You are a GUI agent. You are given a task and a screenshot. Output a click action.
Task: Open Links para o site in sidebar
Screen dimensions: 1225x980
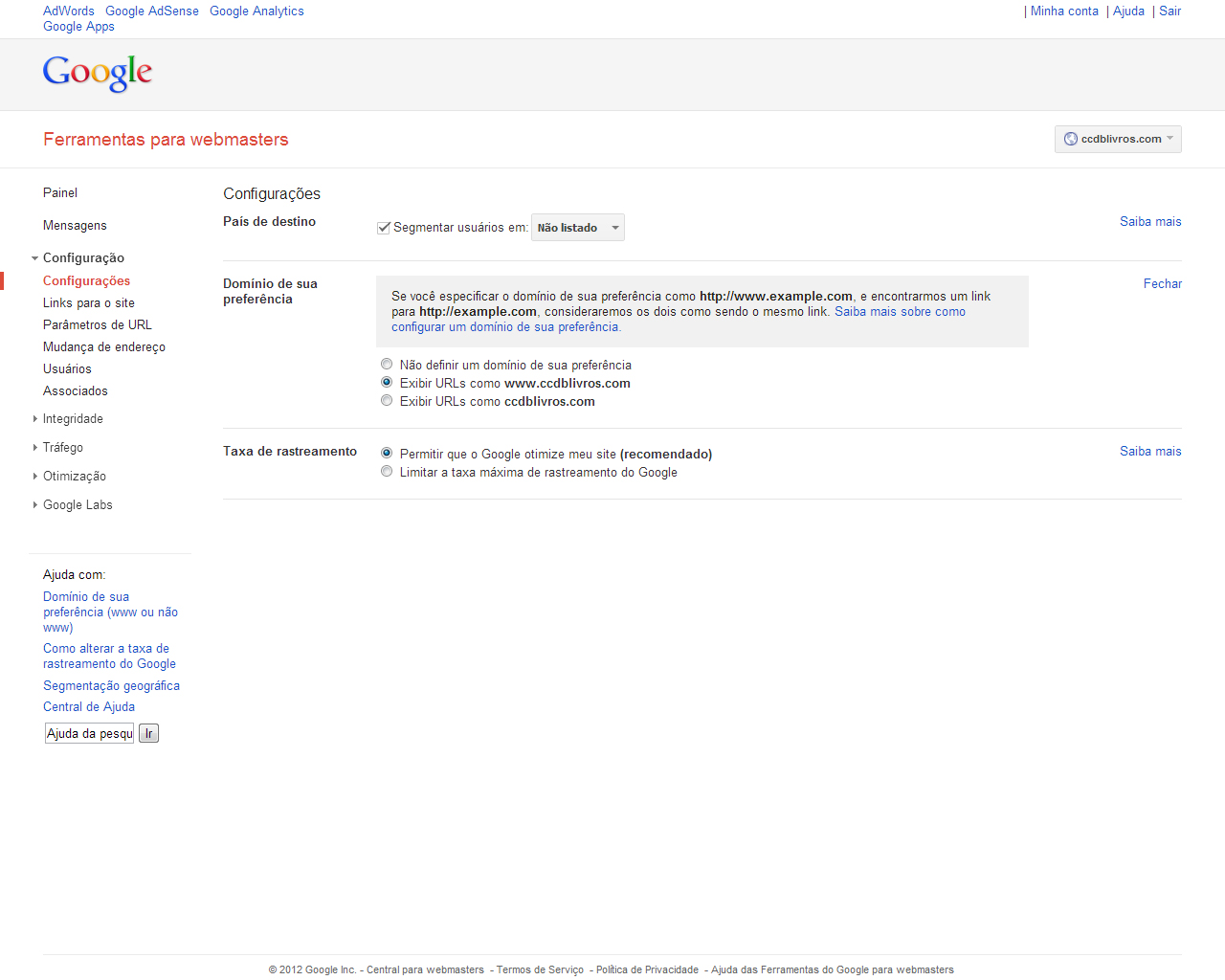[89, 303]
